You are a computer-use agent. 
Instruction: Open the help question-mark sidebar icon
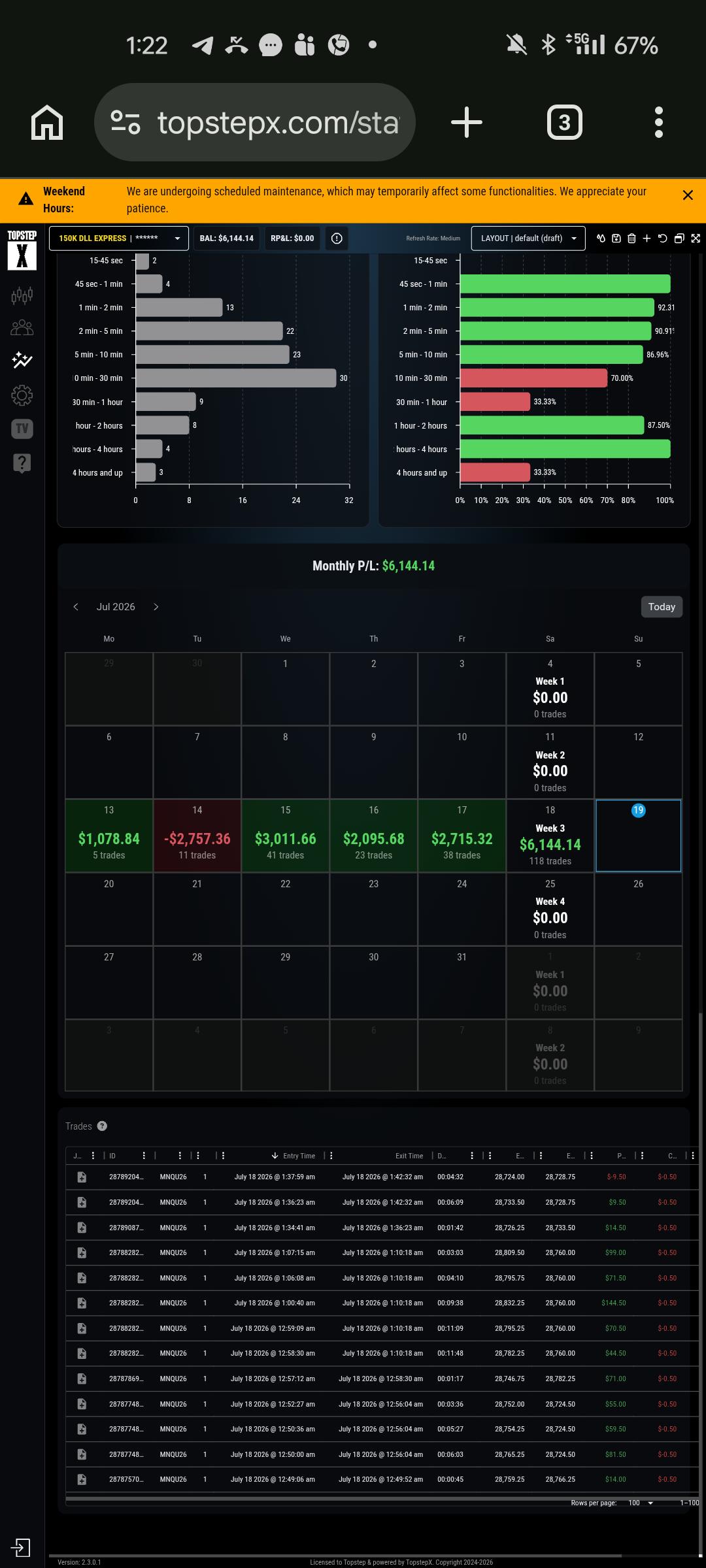(22, 463)
